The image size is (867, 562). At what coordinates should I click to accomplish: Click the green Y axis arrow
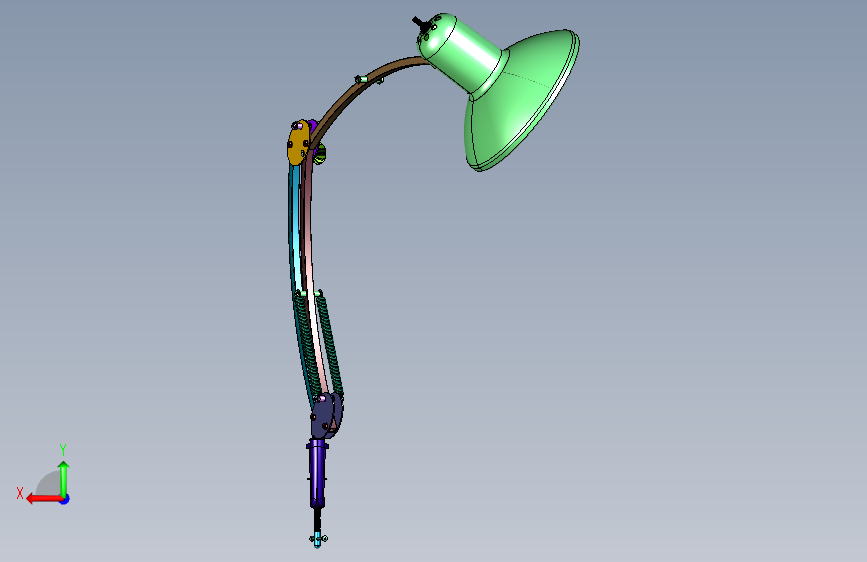click(64, 478)
